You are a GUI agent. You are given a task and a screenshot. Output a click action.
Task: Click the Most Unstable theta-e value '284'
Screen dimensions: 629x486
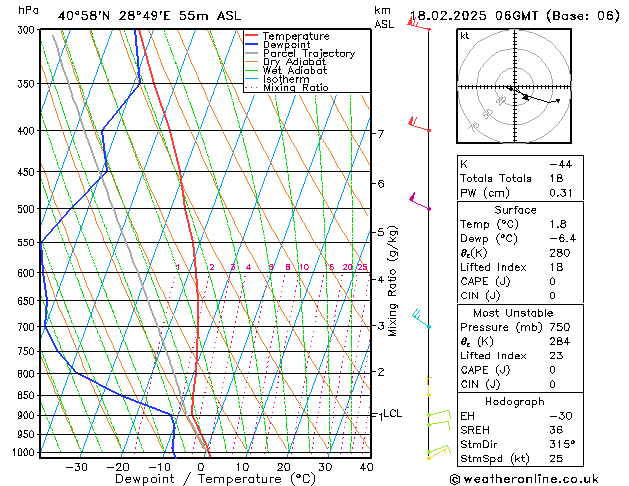pyautogui.click(x=560, y=341)
